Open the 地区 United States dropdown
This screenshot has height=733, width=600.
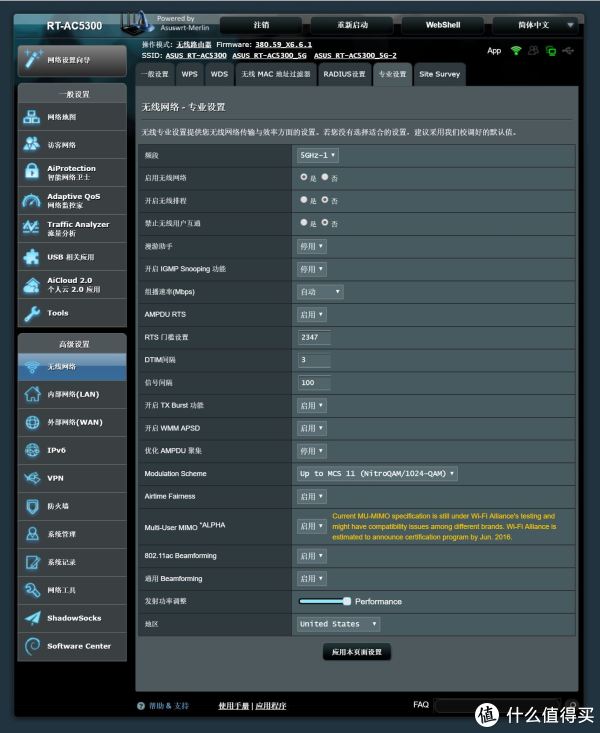[x=338, y=623]
